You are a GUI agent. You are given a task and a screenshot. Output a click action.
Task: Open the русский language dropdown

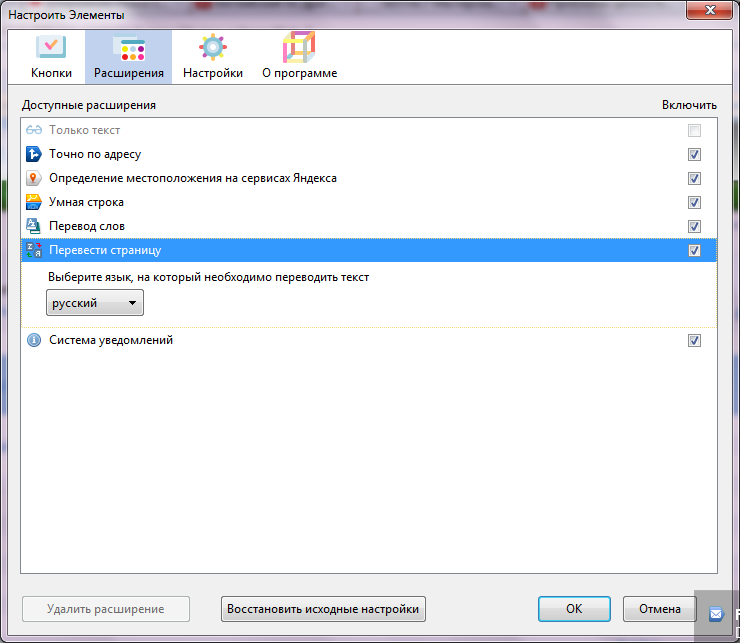(x=95, y=303)
